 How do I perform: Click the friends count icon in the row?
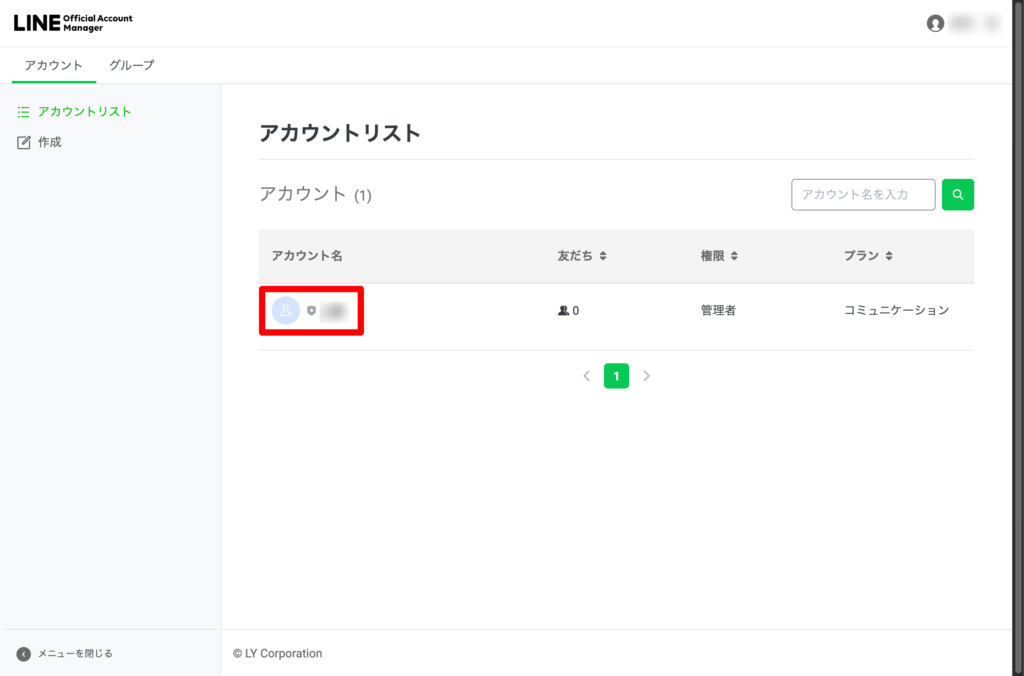click(x=563, y=311)
